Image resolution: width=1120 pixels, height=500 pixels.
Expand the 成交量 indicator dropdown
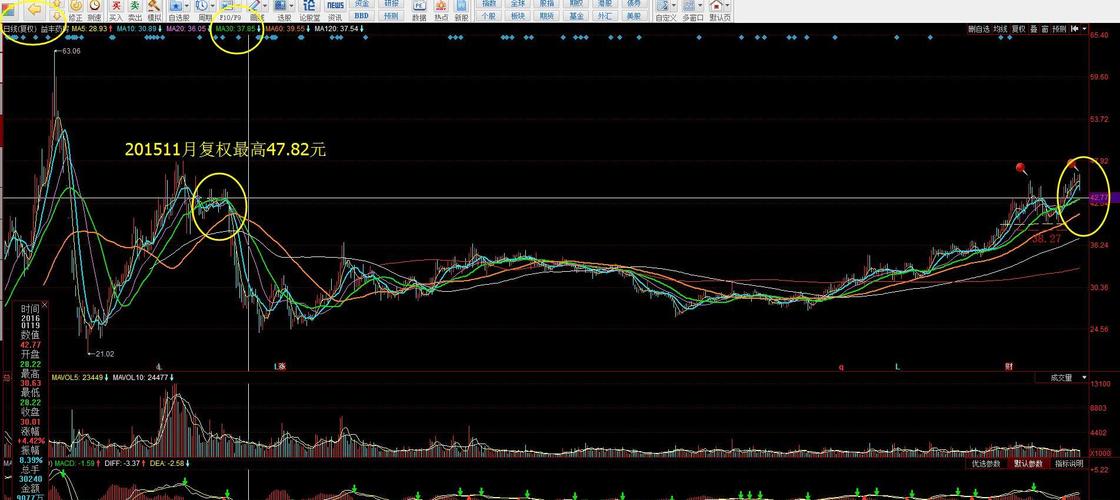(1084, 377)
